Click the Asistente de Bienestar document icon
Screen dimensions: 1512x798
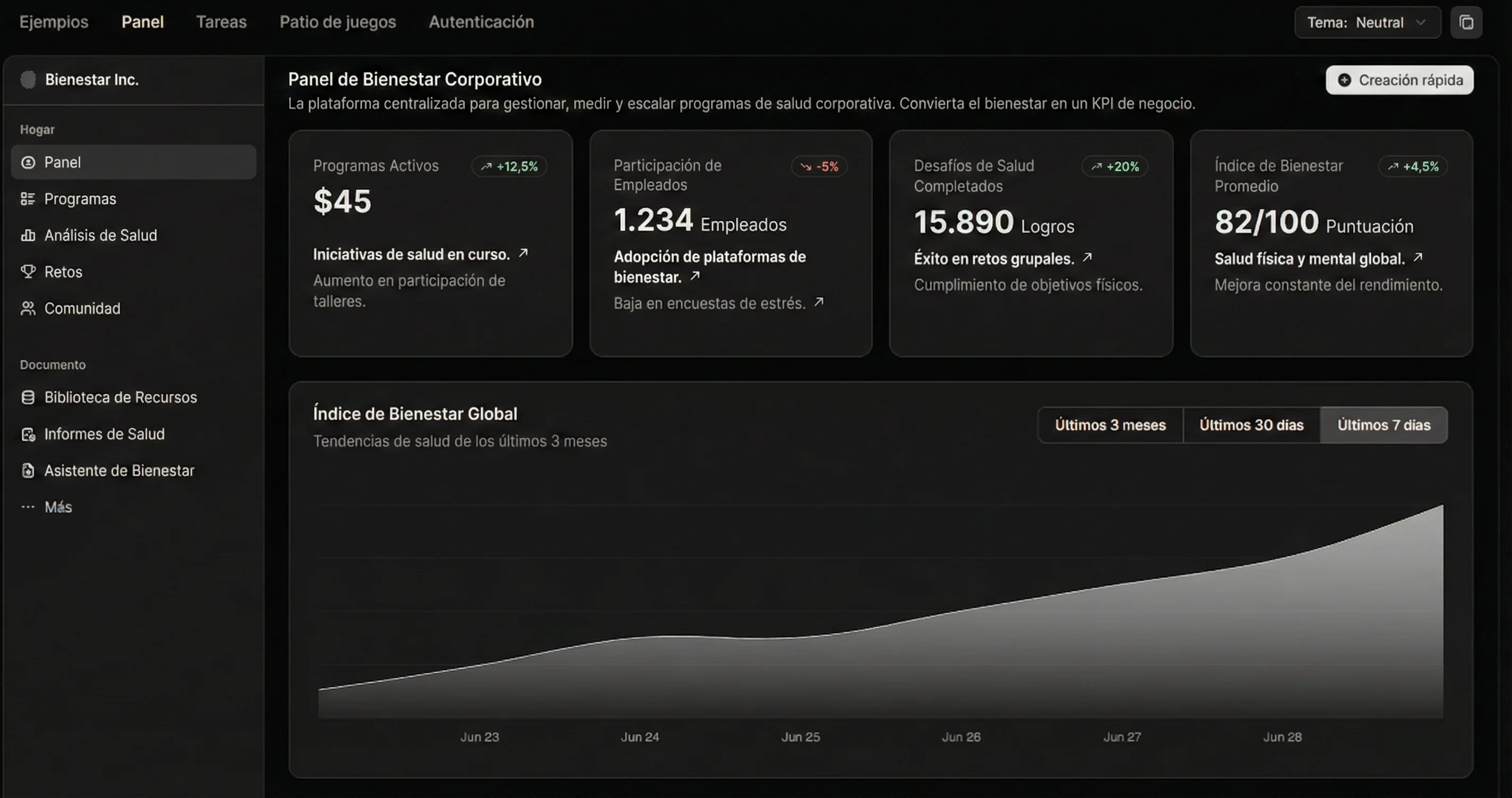[28, 471]
